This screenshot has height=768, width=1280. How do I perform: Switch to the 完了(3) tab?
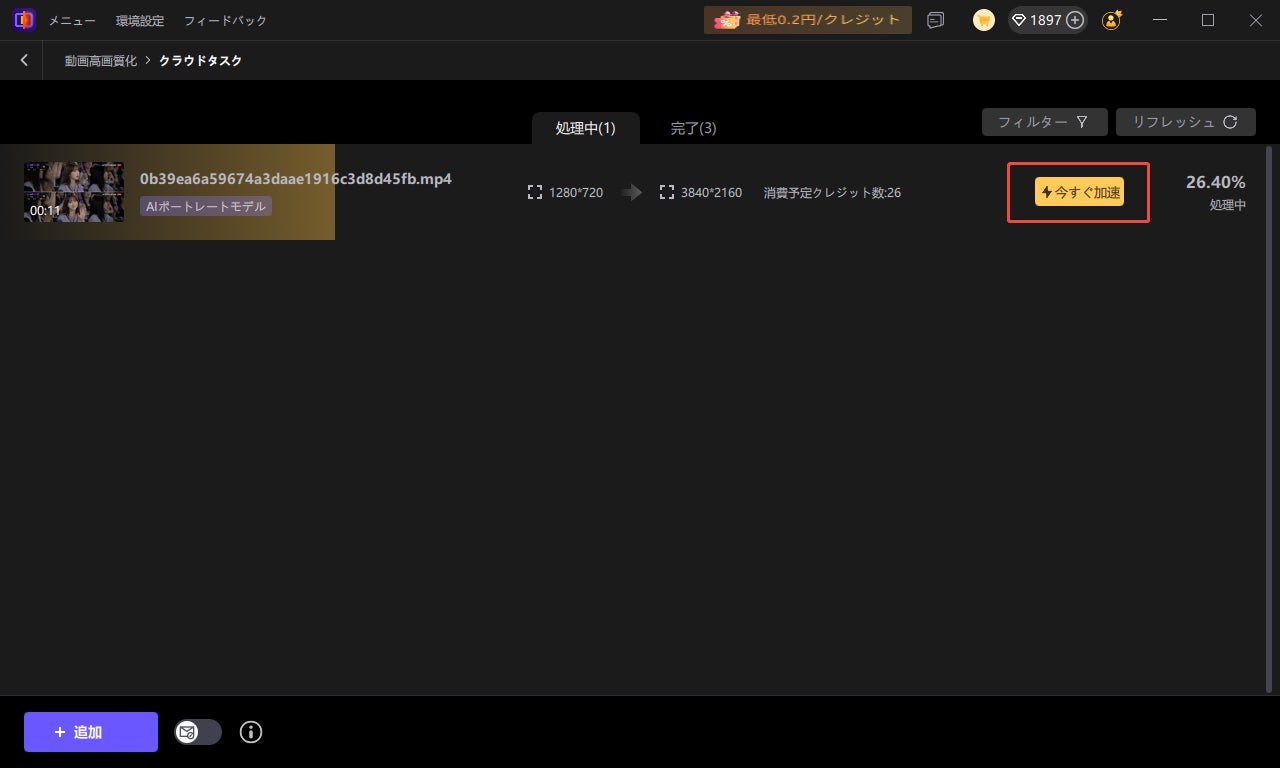693,128
